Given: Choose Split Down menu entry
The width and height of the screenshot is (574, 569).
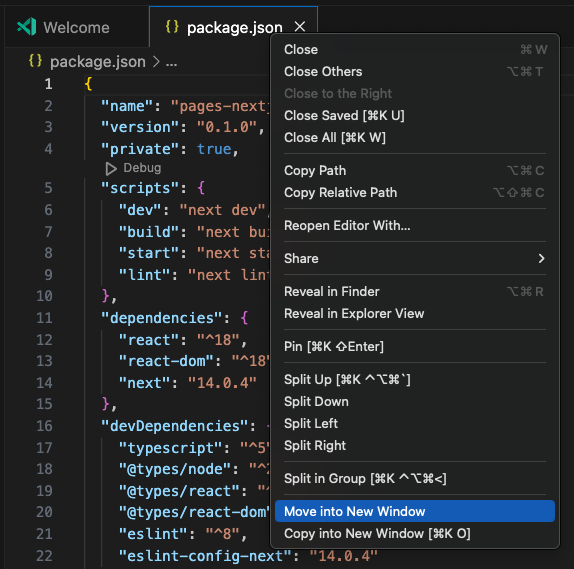Looking at the screenshot, I should (415, 401).
